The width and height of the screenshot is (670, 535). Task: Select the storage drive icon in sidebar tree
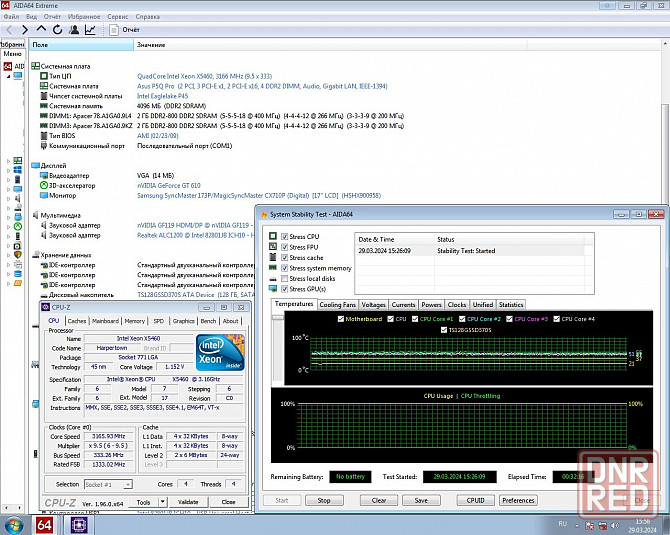[x=18, y=208]
